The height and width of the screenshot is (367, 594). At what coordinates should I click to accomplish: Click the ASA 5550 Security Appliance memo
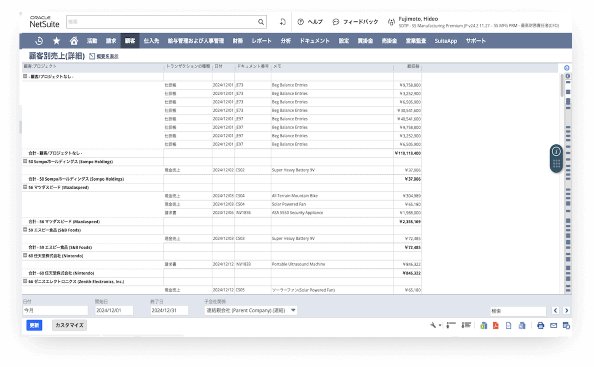pyautogui.click(x=297, y=213)
